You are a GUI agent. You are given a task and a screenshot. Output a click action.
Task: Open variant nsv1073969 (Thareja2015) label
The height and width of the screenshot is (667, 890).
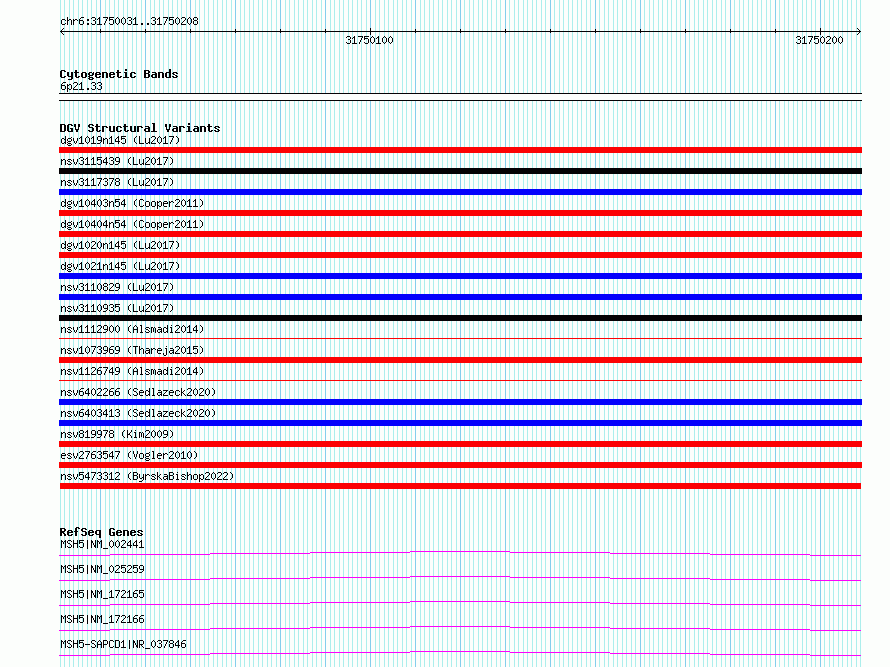[x=132, y=350]
